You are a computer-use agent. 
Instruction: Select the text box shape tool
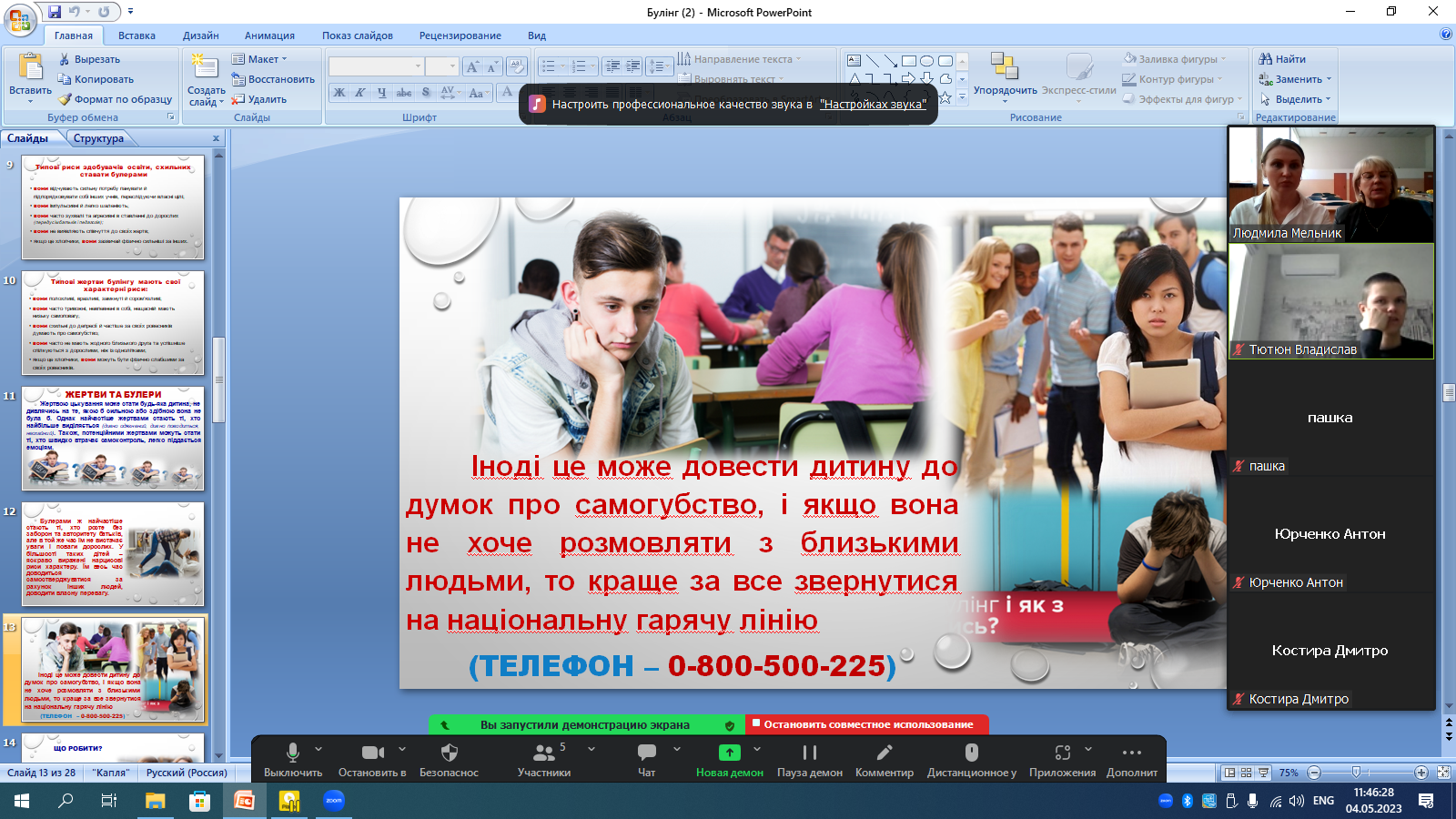pyautogui.click(x=854, y=61)
